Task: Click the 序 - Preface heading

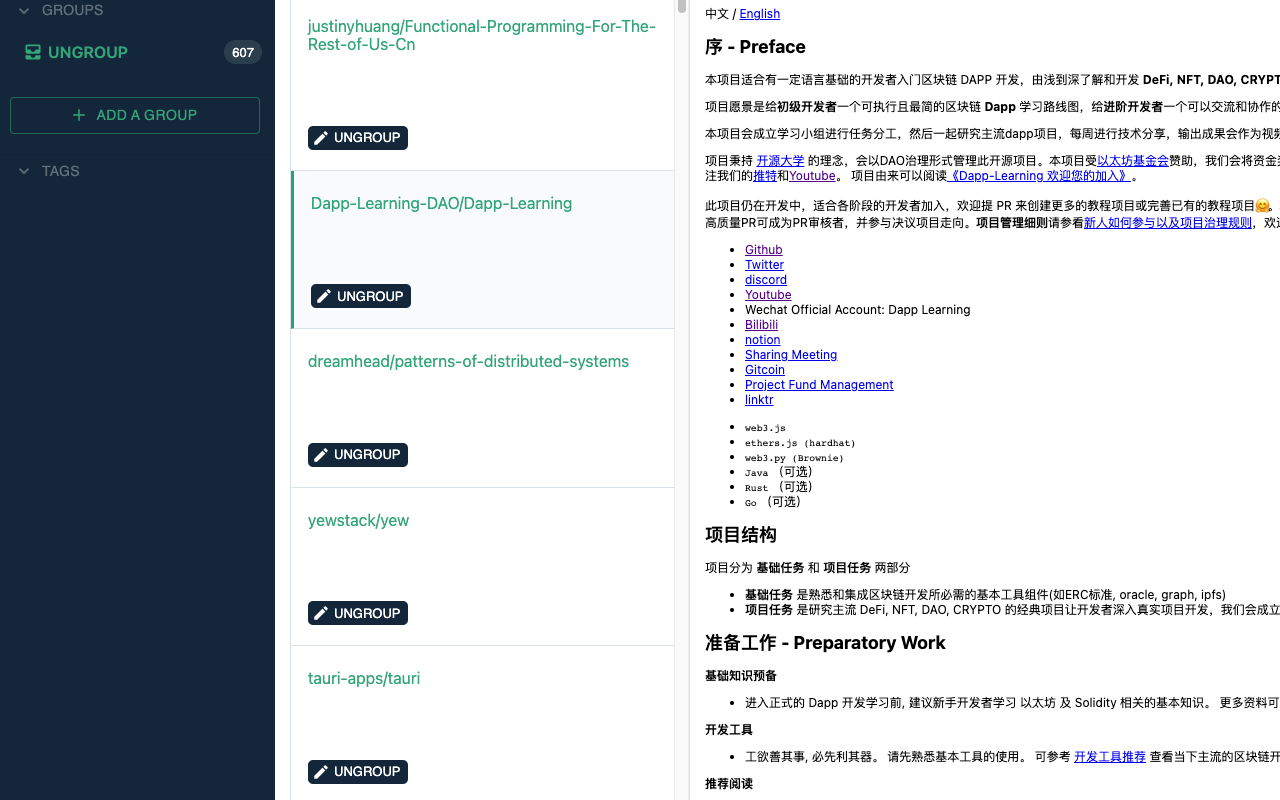Action: [755, 47]
